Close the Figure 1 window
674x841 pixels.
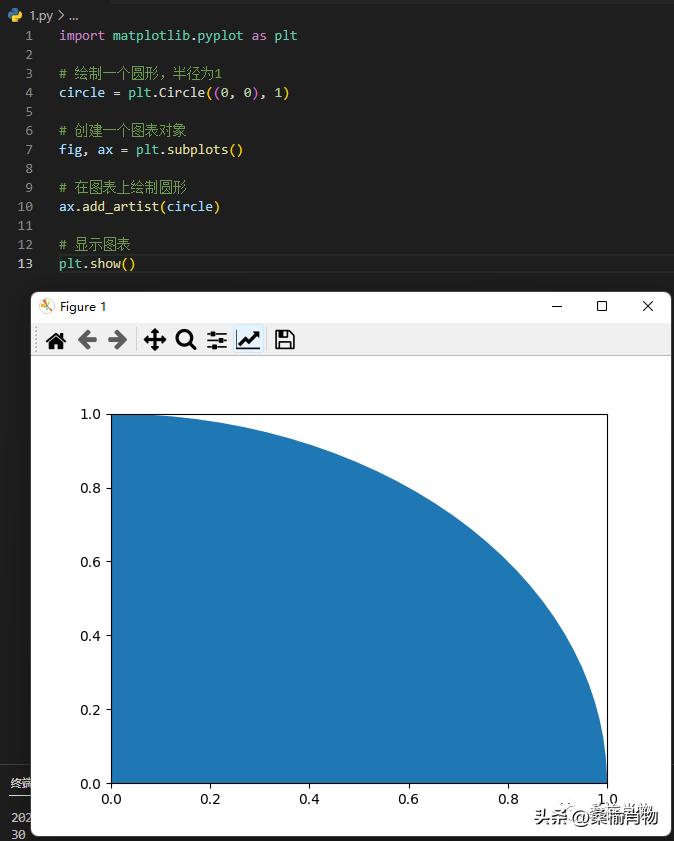(x=647, y=306)
